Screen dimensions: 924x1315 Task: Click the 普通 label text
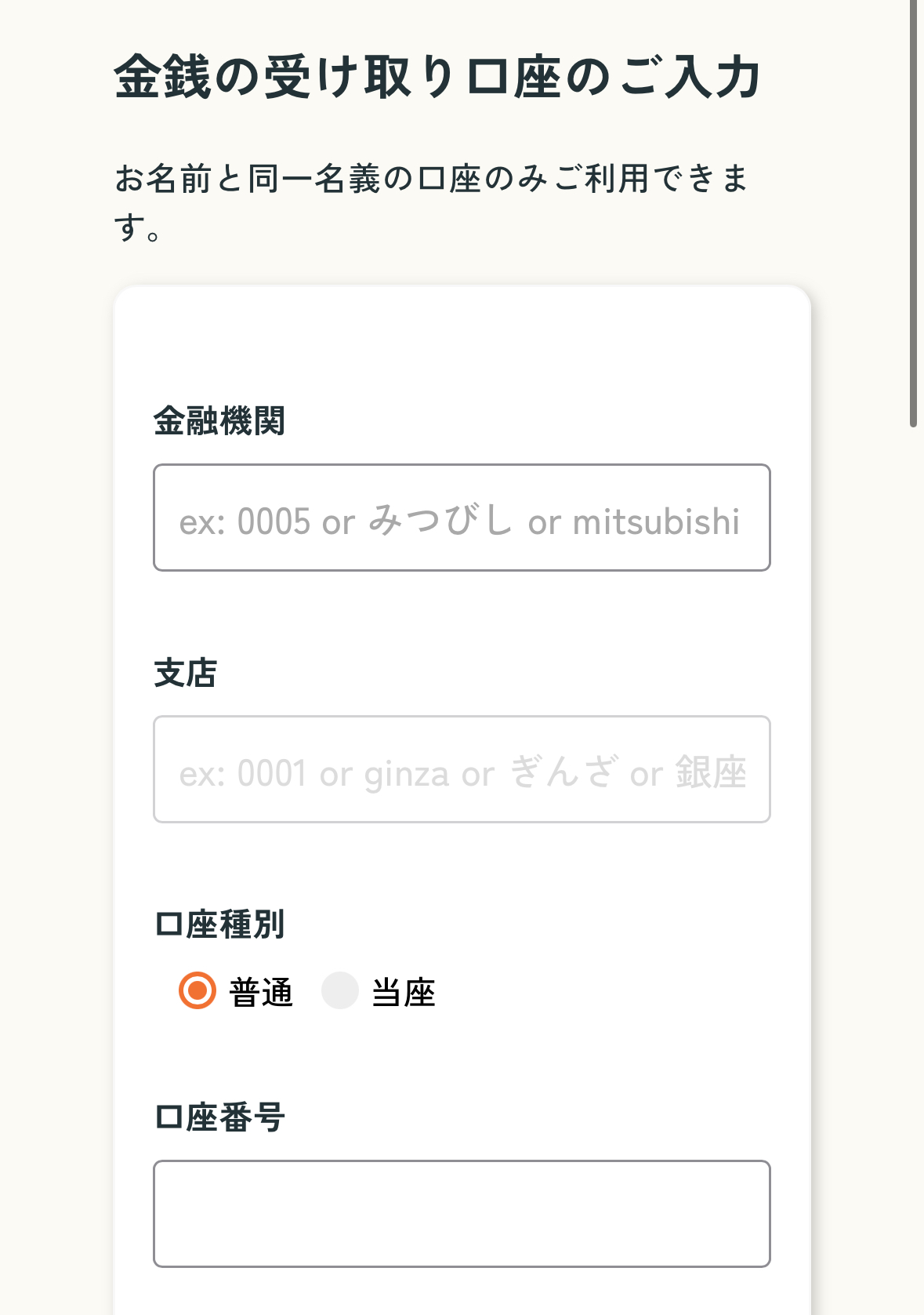click(x=261, y=992)
